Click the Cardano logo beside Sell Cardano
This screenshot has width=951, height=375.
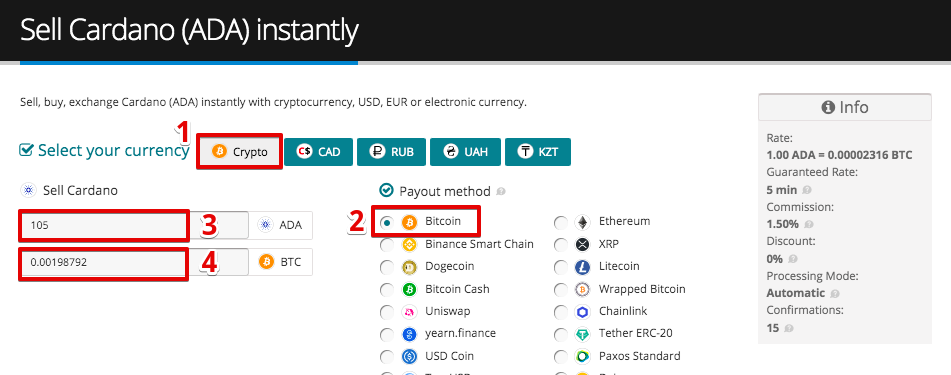click(27, 191)
